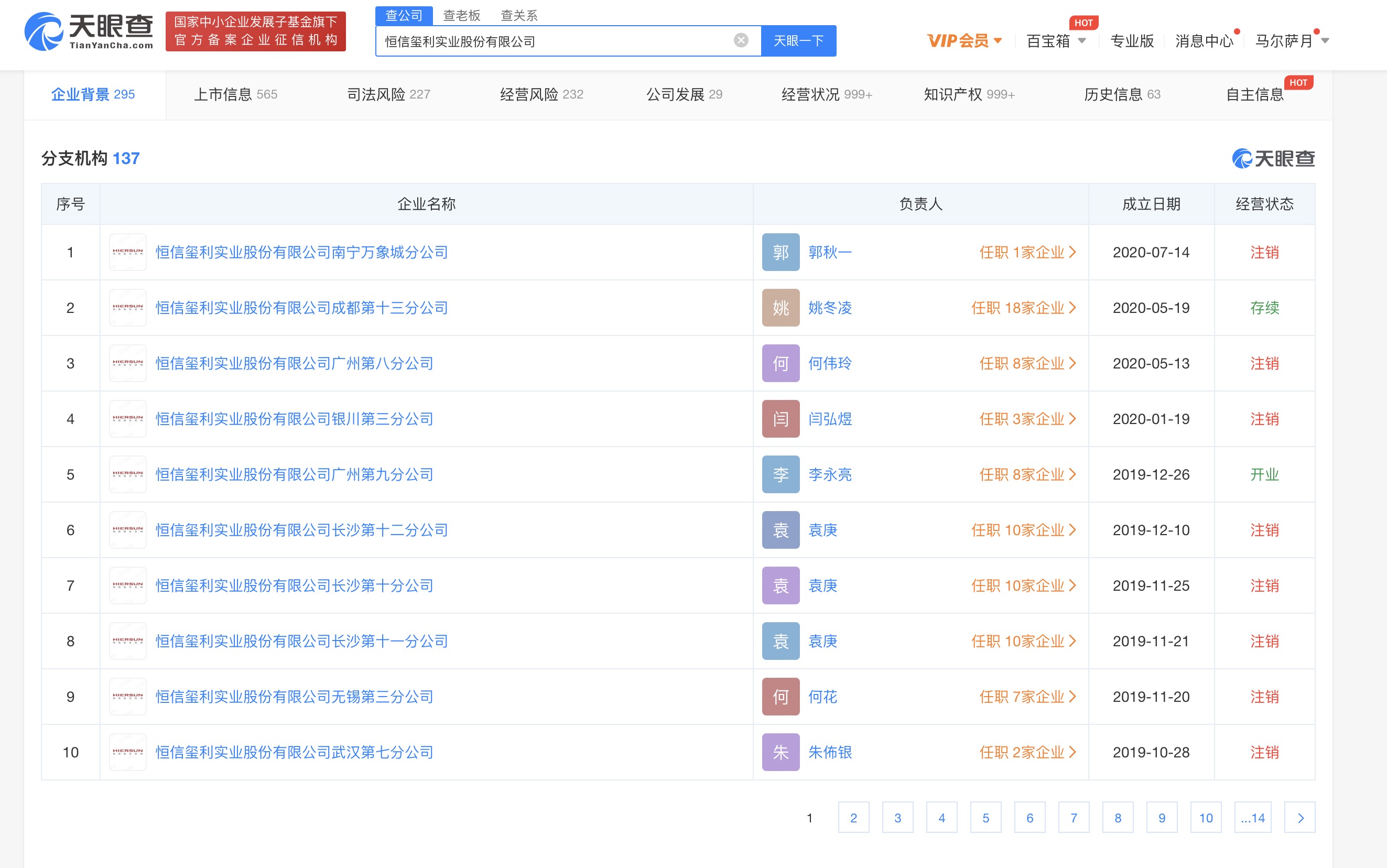
Task: Open 广州第八分公司 company link
Action: [295, 363]
